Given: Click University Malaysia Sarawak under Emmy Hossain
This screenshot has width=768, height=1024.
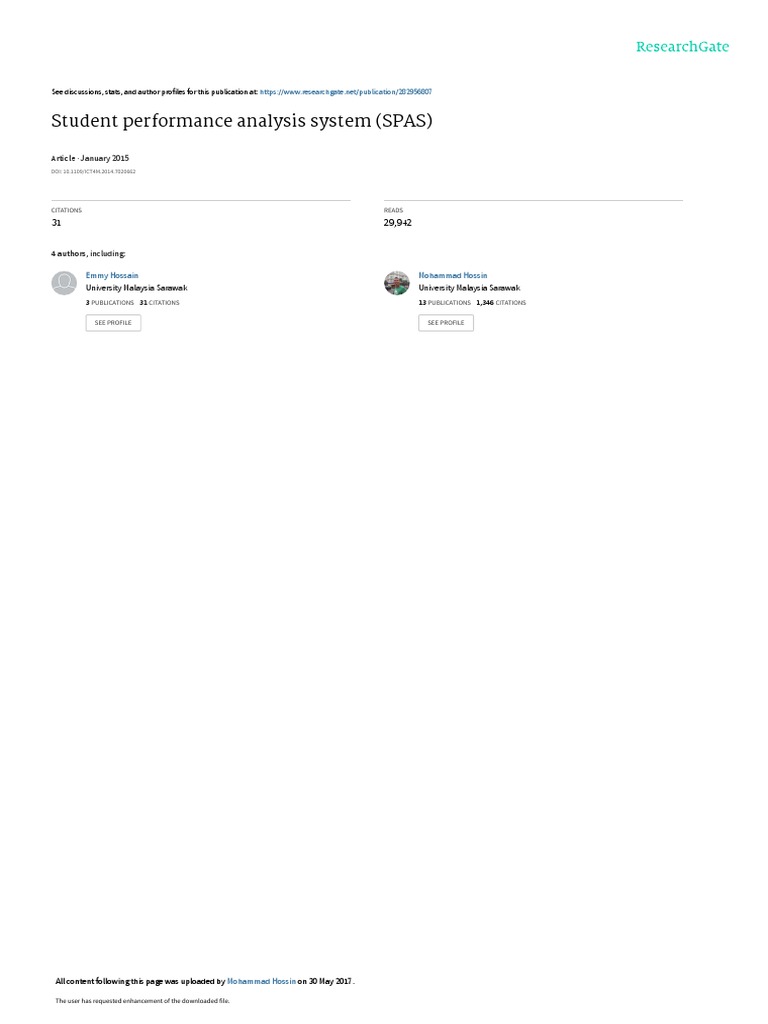Looking at the screenshot, I should click(136, 288).
